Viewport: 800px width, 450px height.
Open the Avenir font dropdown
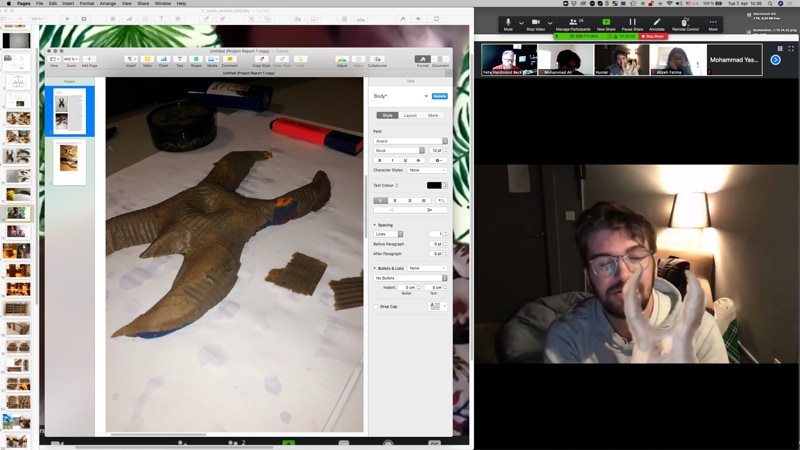(x=411, y=141)
